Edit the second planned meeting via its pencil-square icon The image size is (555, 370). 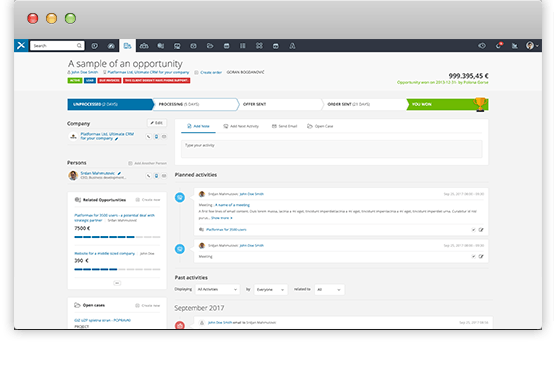(x=481, y=256)
